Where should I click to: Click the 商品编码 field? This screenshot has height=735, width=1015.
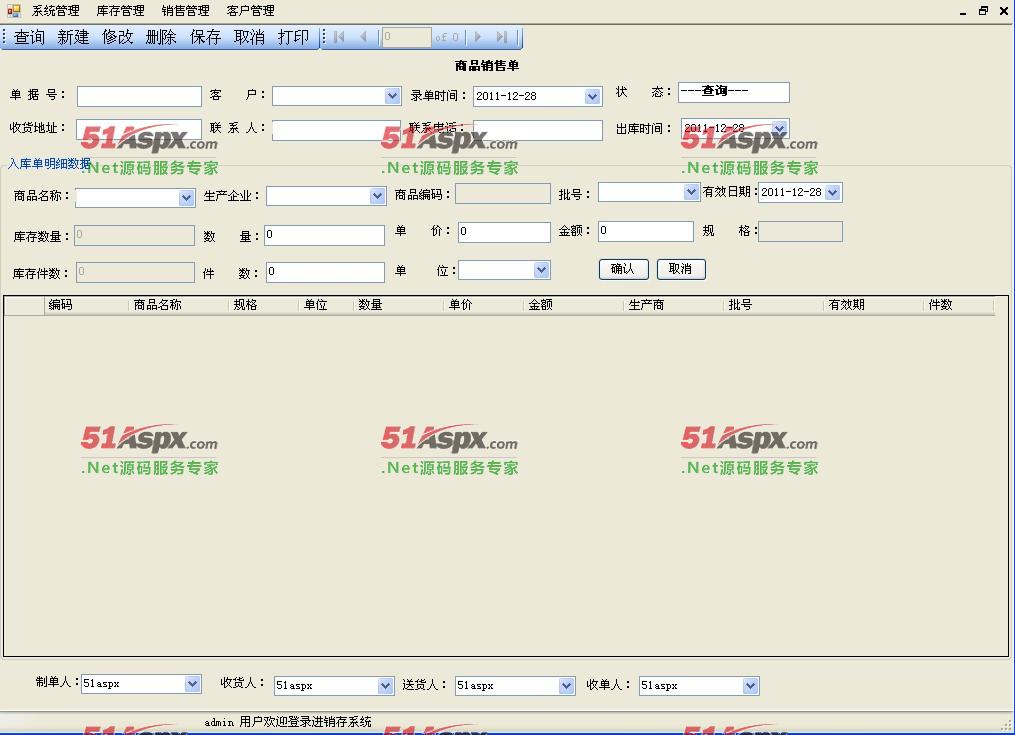tap(503, 194)
